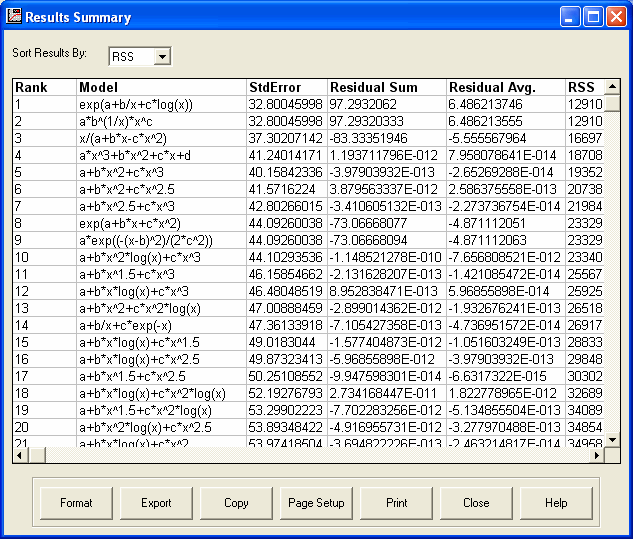Screen dimensions: 633x539
Task: Open the Sort Results By dropdown
Action: click(162, 56)
